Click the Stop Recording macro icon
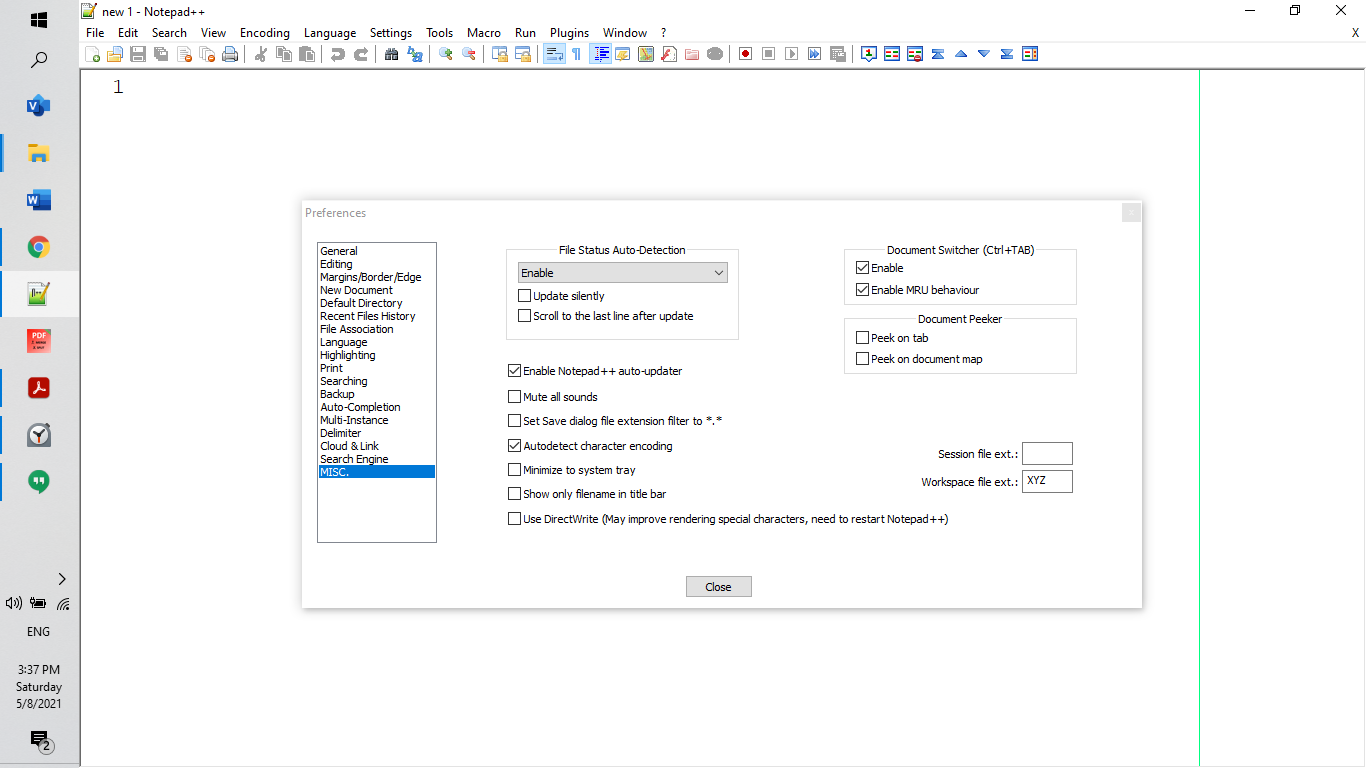 pyautogui.click(x=769, y=54)
